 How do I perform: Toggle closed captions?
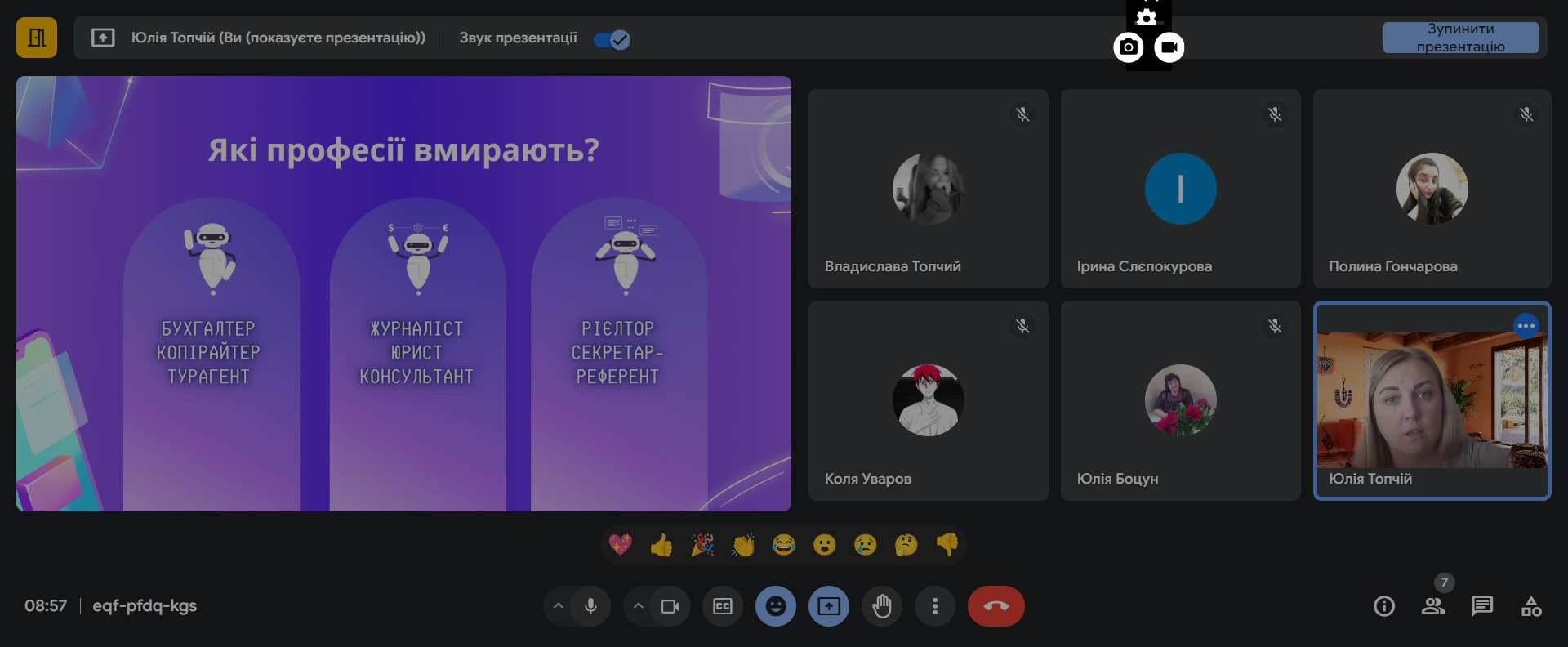tap(723, 606)
